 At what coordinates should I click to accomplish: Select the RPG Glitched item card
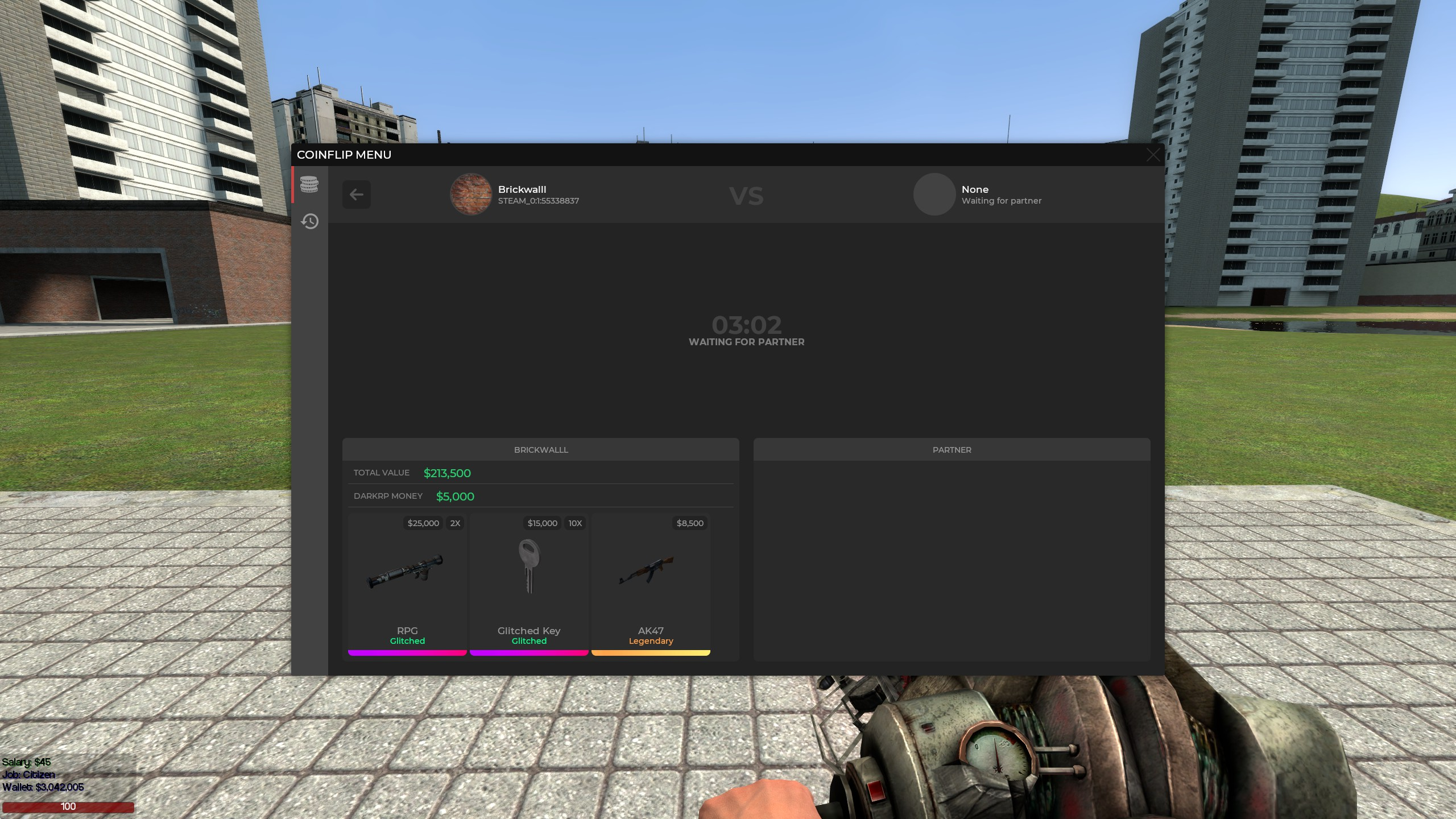(x=407, y=584)
